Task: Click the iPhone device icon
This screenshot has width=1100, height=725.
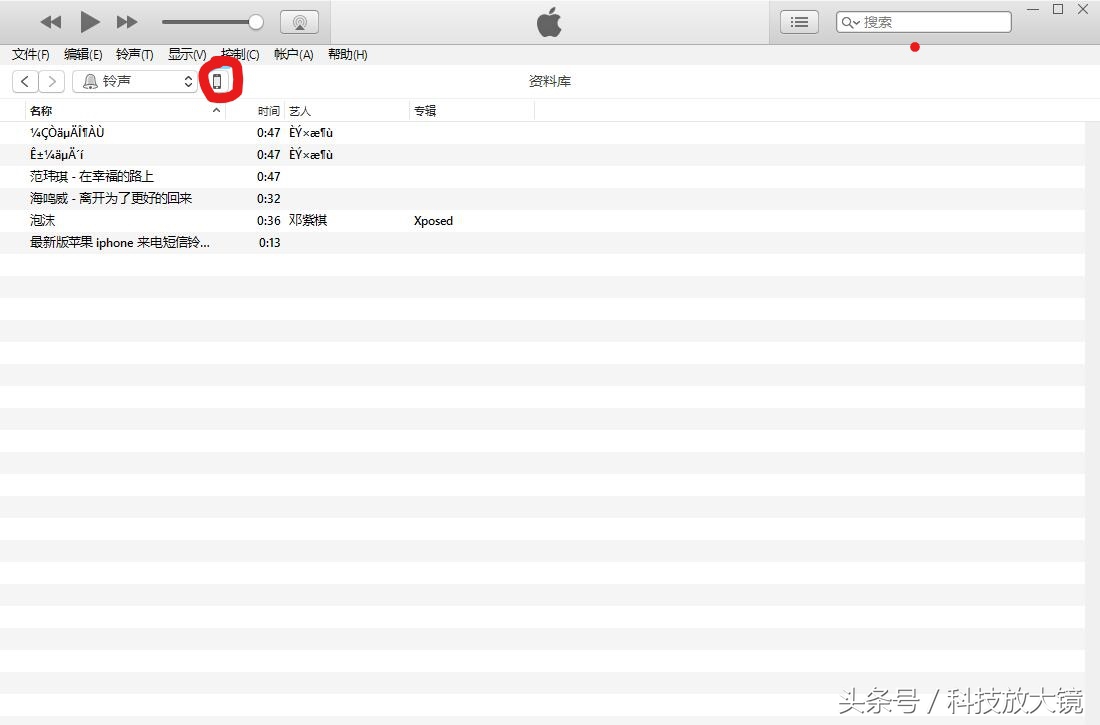Action: pos(217,82)
